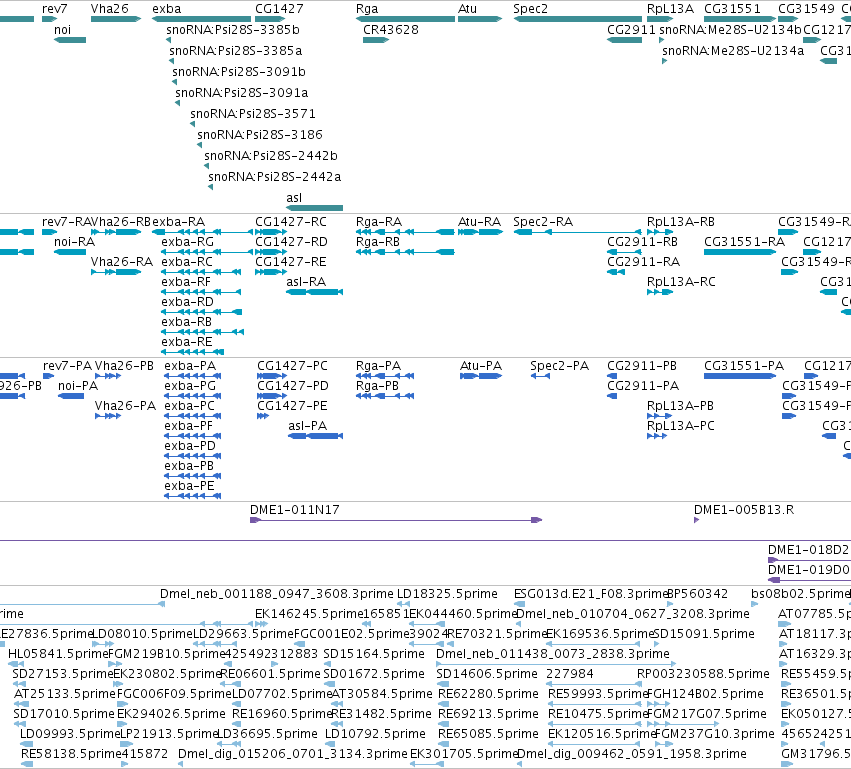Select snoRNA:Psi28S-3186 label
851x769 pixels.
(x=260, y=135)
